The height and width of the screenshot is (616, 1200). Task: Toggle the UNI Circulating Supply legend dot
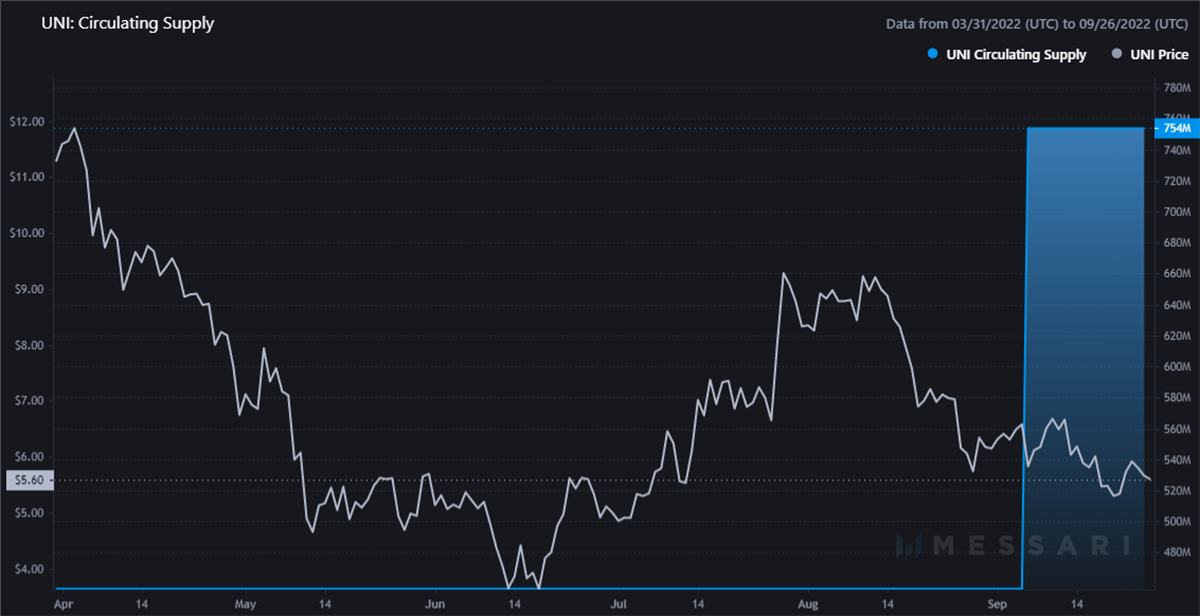tap(934, 55)
